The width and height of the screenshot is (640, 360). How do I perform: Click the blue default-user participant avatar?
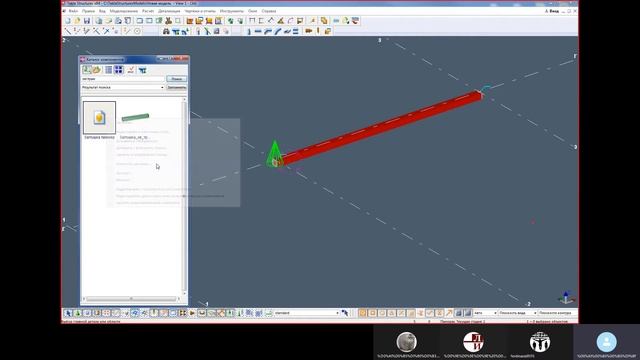607,342
